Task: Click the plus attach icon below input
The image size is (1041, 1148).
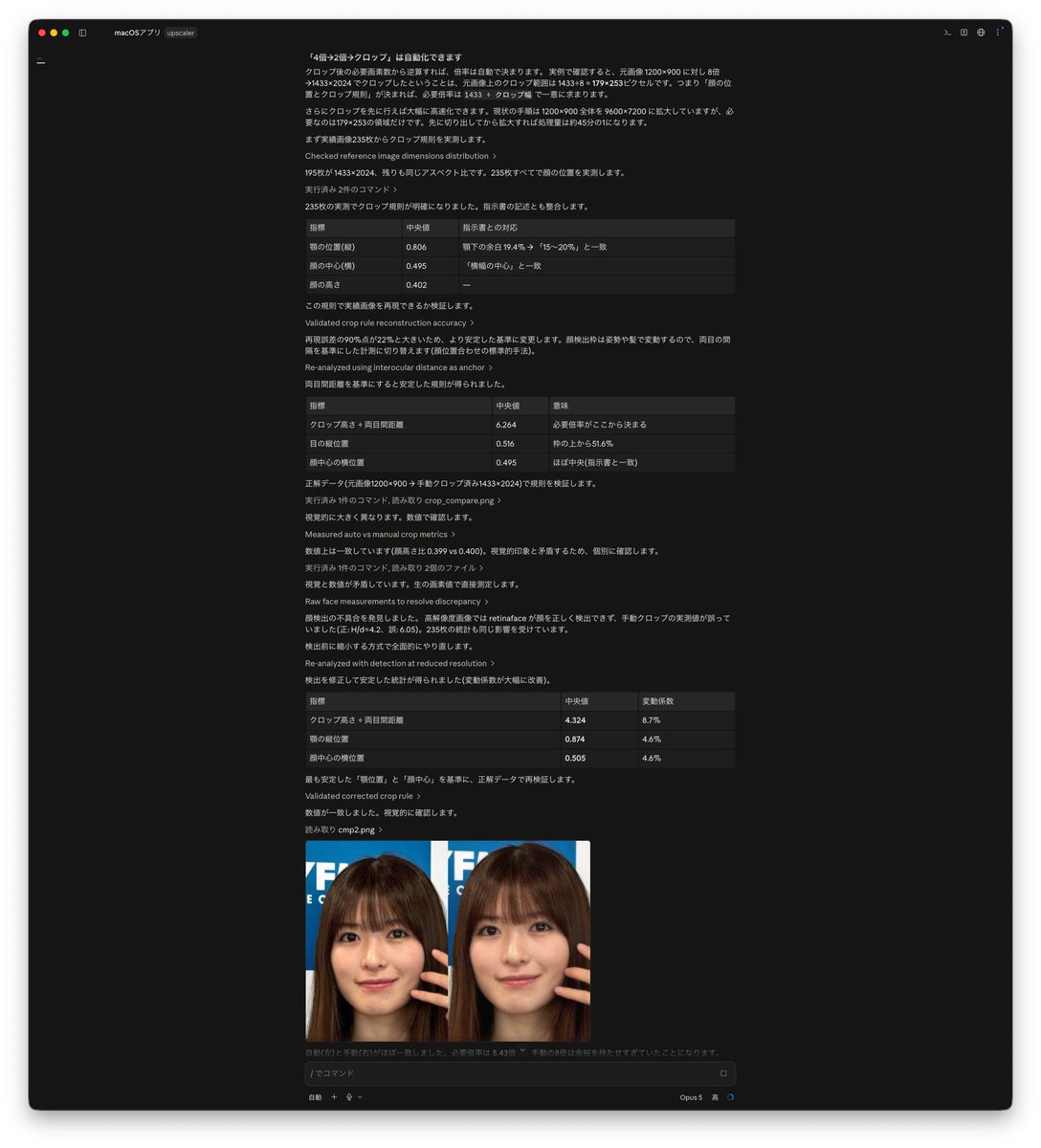Action: (334, 1097)
